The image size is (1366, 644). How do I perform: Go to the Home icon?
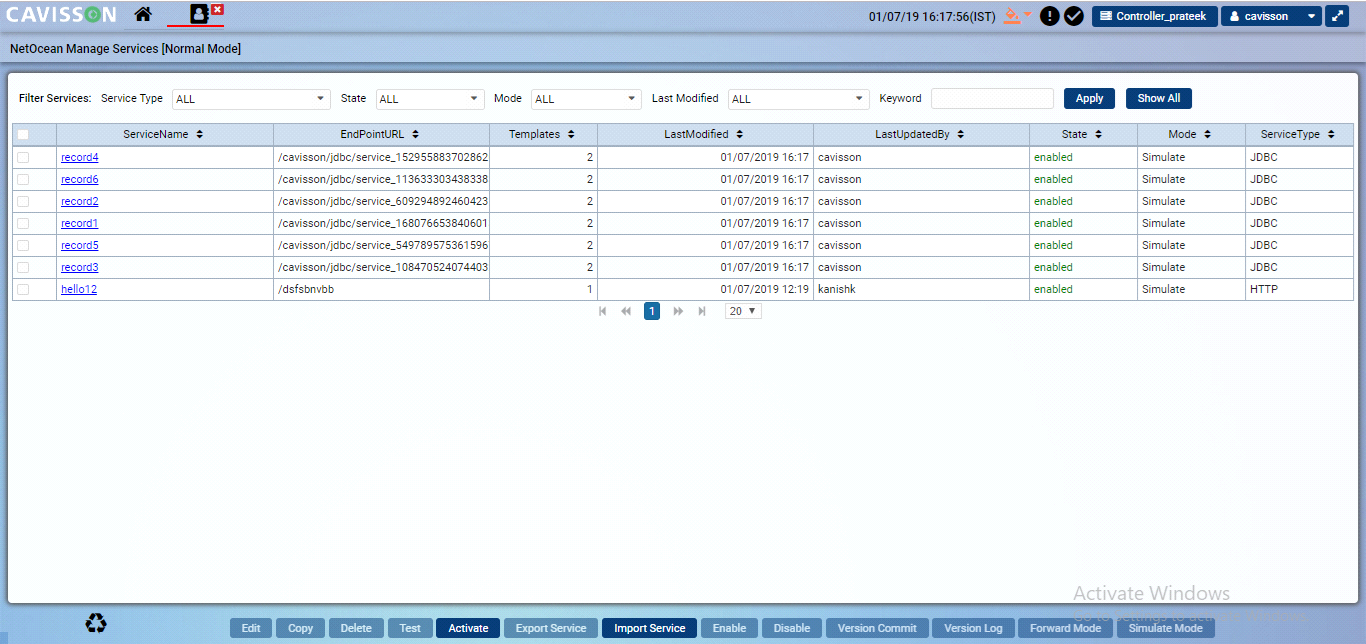pos(143,15)
